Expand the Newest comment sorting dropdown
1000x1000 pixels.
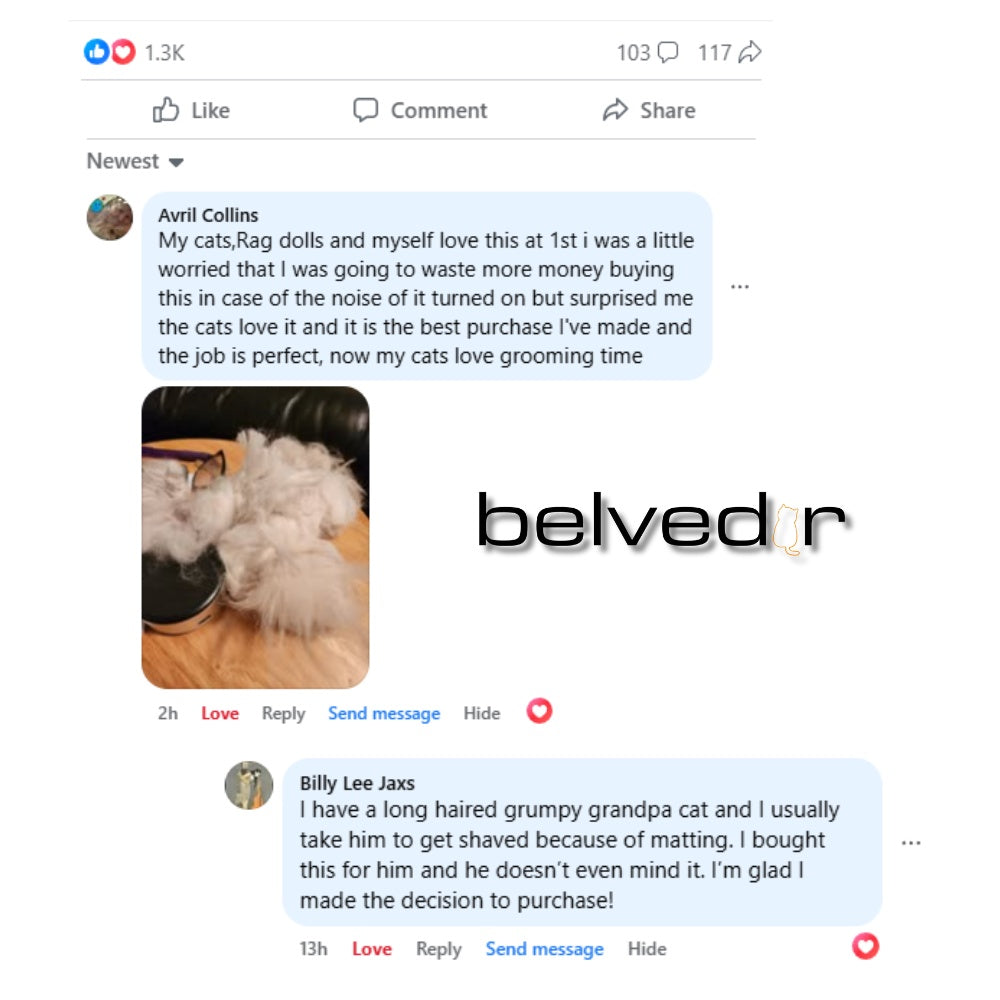[x=135, y=161]
